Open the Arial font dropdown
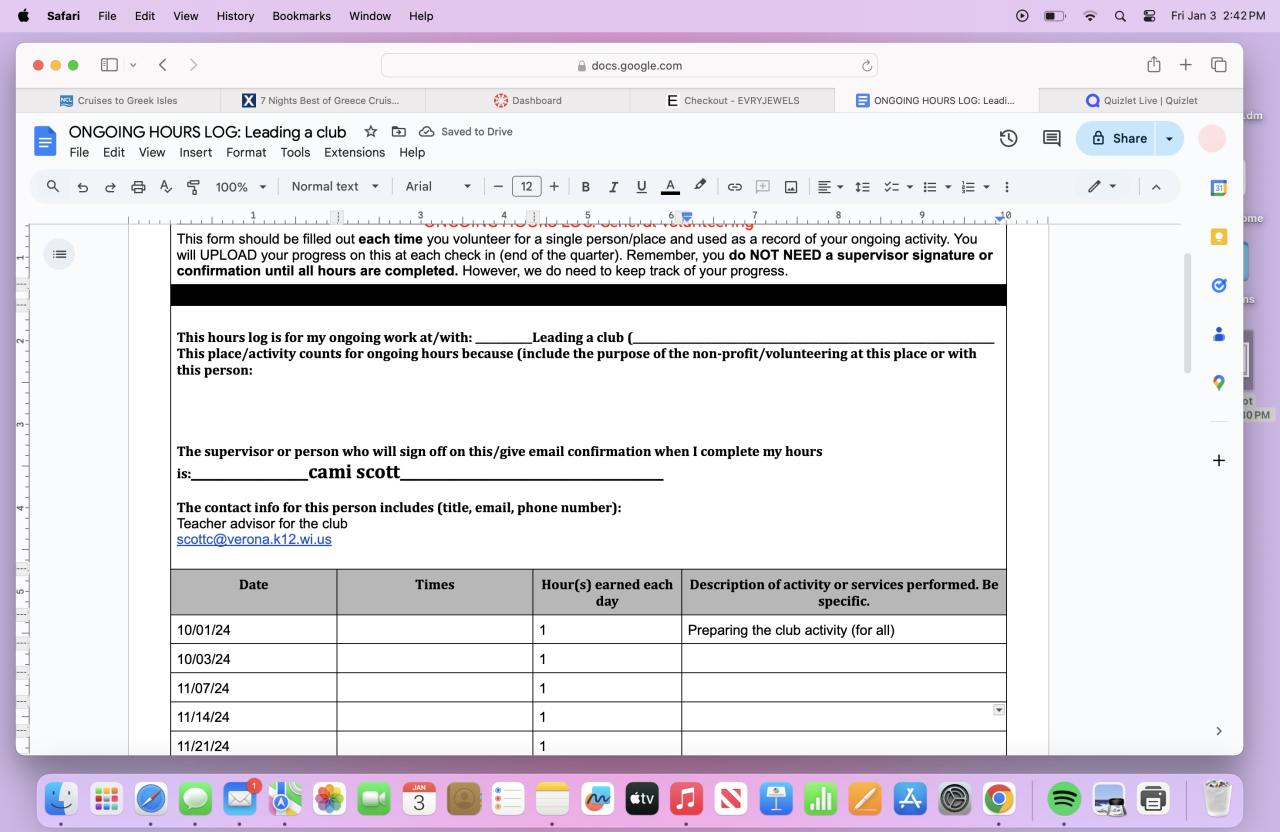Viewport: 1280px width, 832px height. 438,187
